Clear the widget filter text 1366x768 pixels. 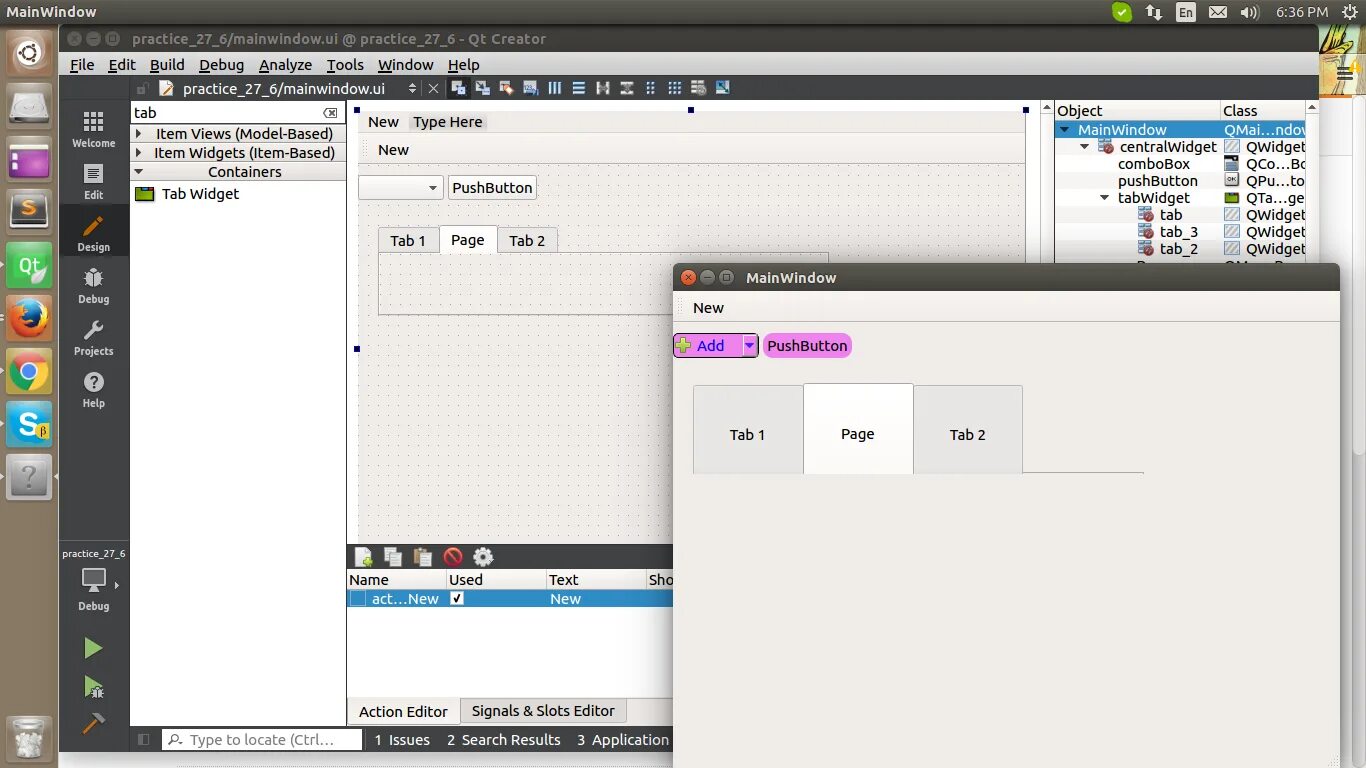(331, 113)
